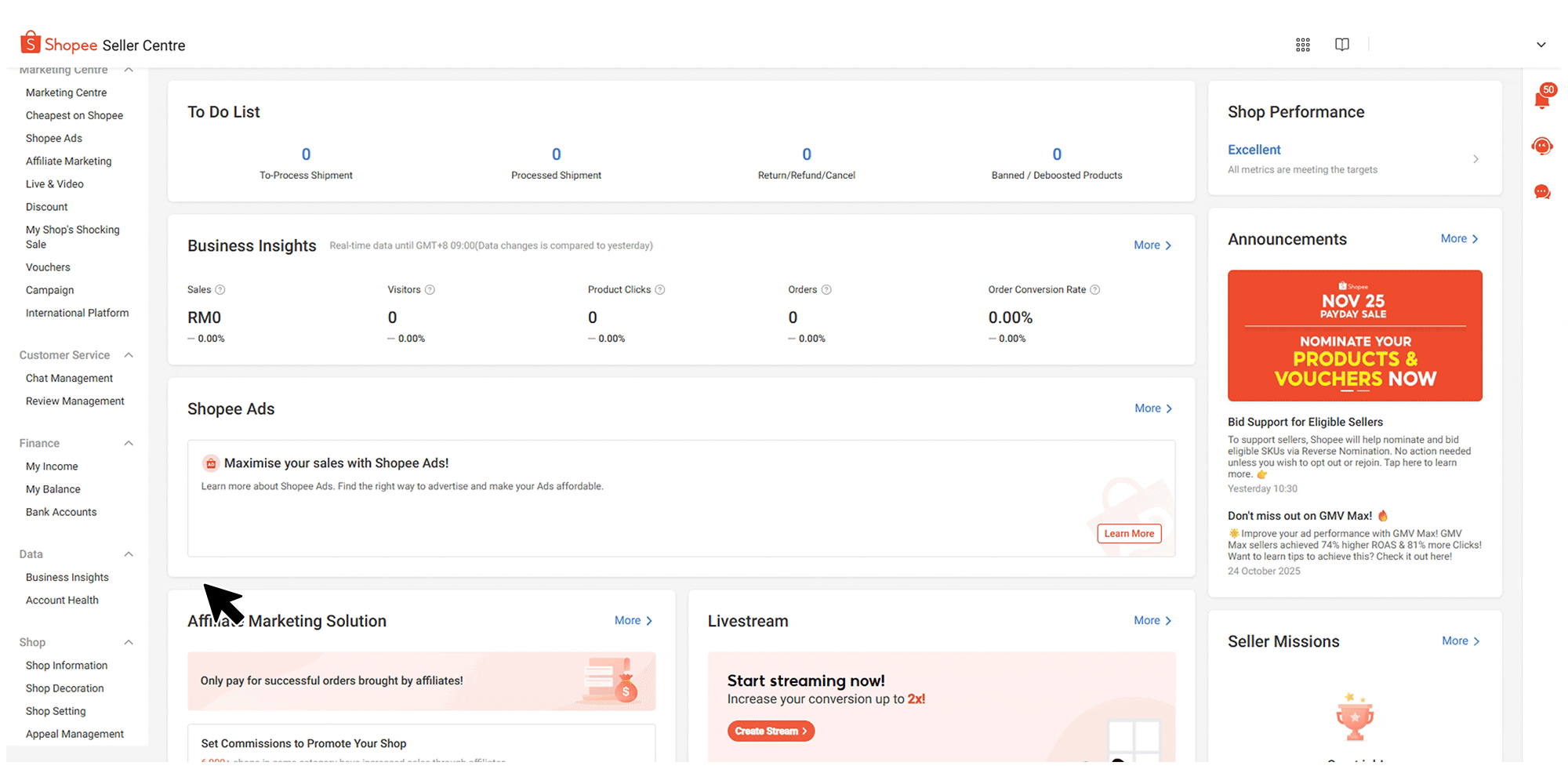1568x784 pixels.
Task: Click the Order Conversion Rate help icon
Action: pyautogui.click(x=1095, y=290)
